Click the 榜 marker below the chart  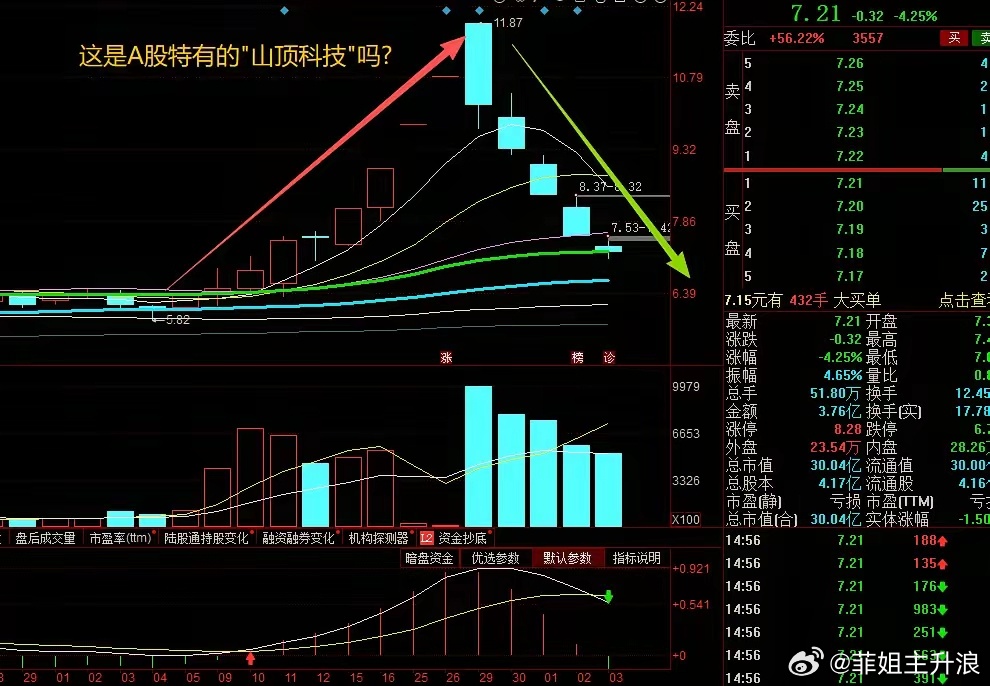pos(578,358)
